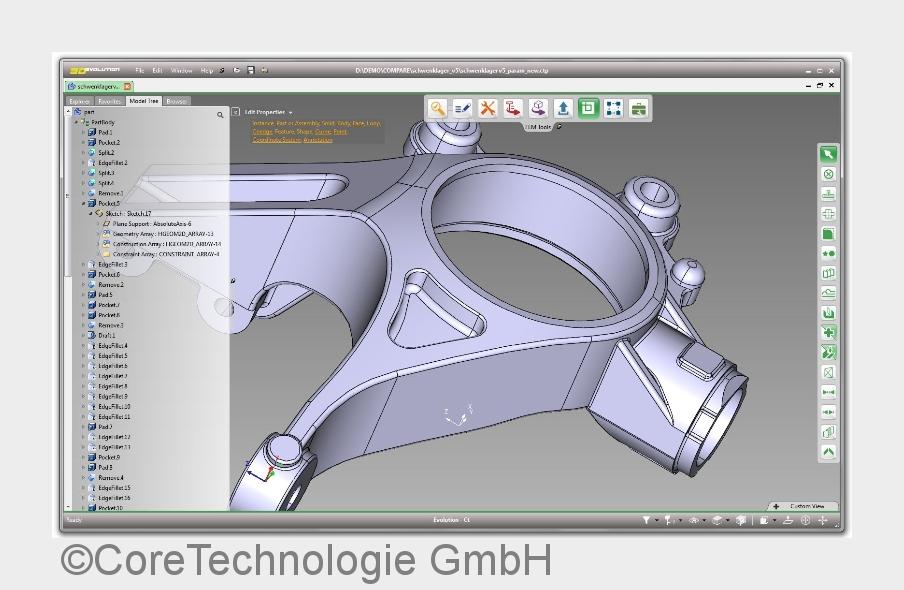Collapse the Pocket.5 tree node

(x=83, y=203)
